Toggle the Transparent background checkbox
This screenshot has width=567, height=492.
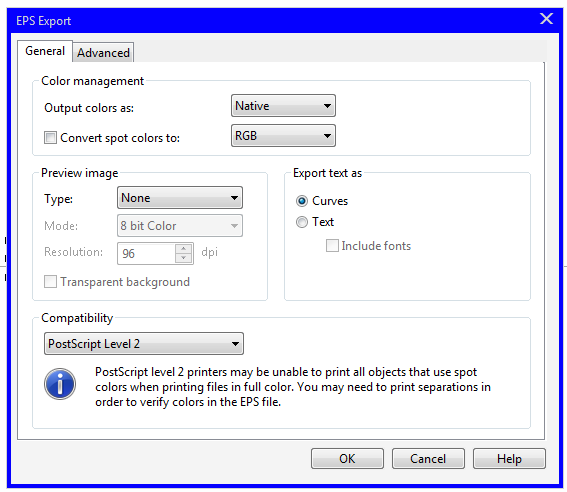(x=50, y=281)
